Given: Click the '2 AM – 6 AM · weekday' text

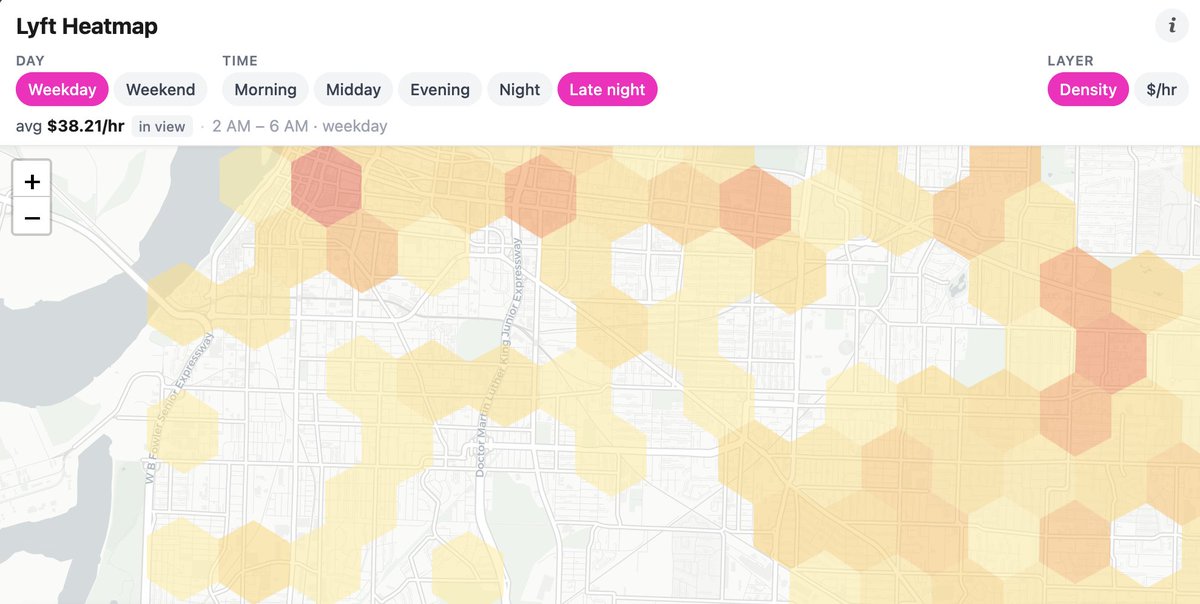Looking at the screenshot, I should click(x=300, y=126).
